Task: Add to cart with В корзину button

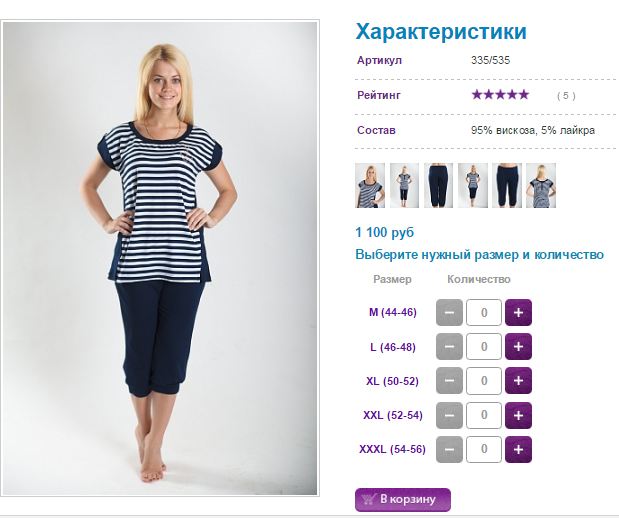Action: tap(403, 499)
